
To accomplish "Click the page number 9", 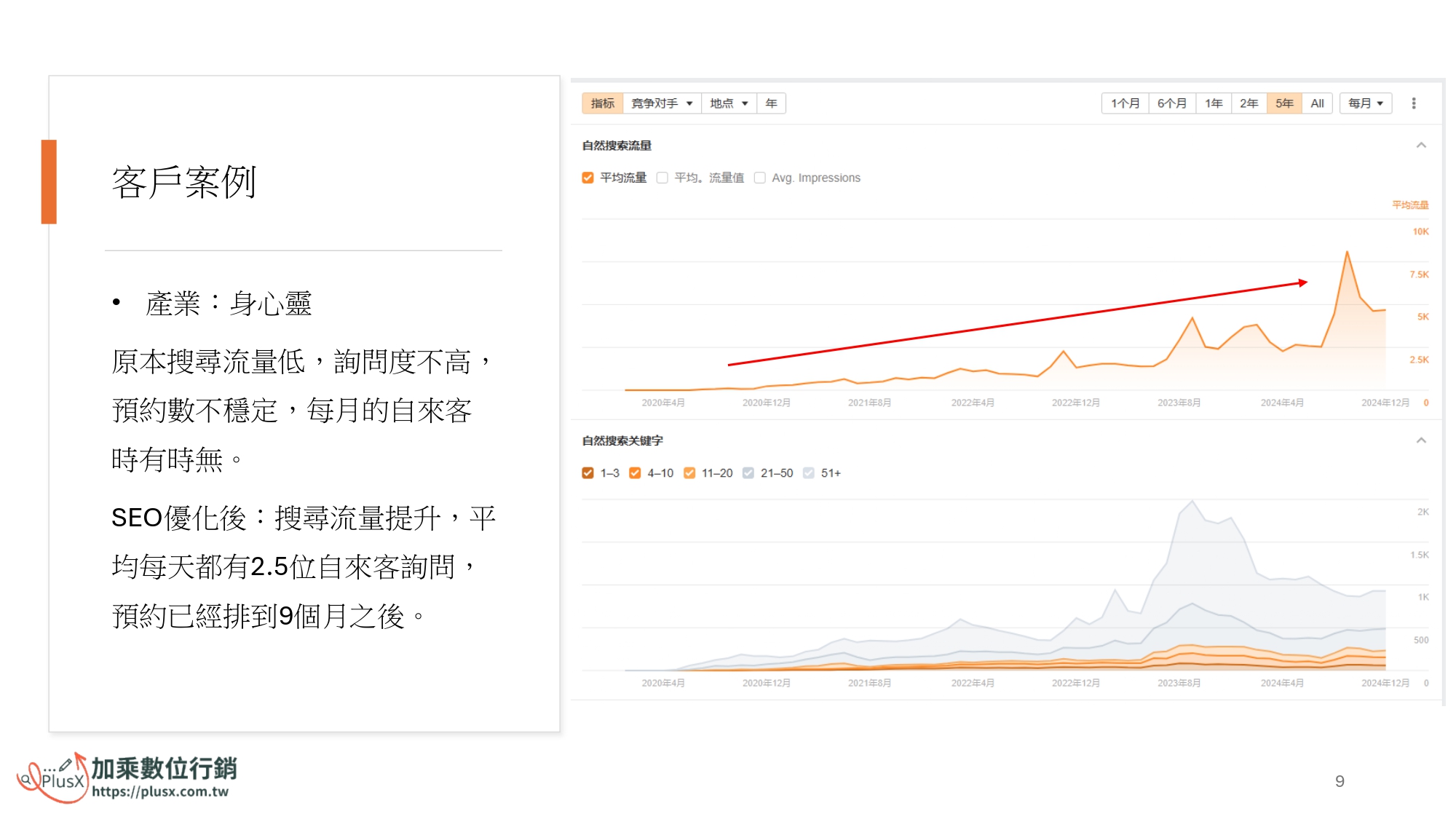I will pyautogui.click(x=1340, y=781).
